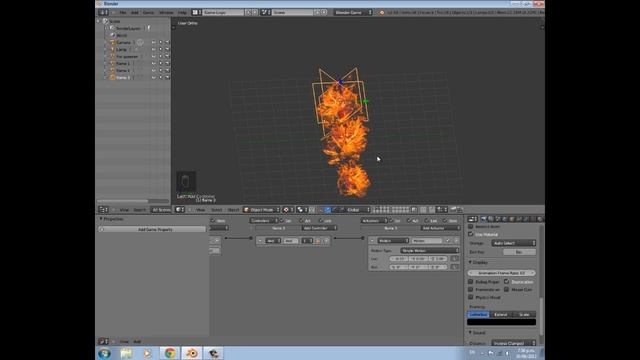Toggle render camera icon for Camera row
Viewport: 640px width, 360px height.
(167, 42)
